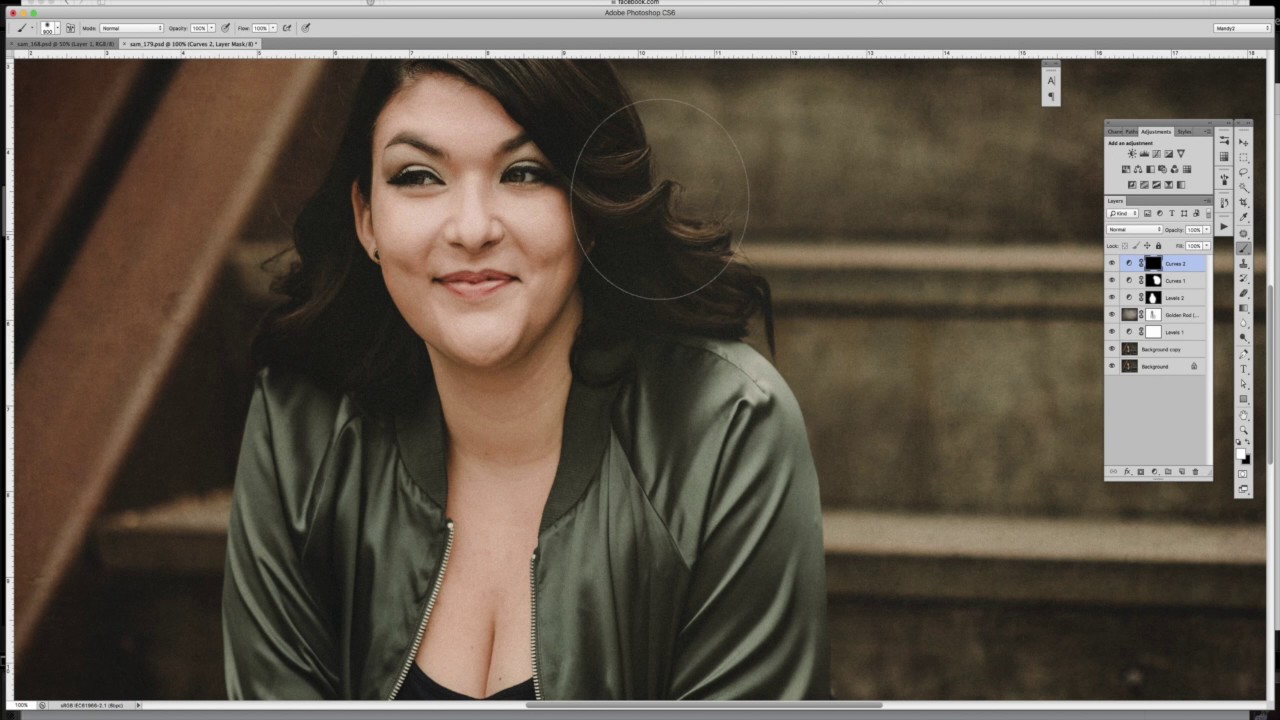Add a layer mask

tap(1141, 472)
